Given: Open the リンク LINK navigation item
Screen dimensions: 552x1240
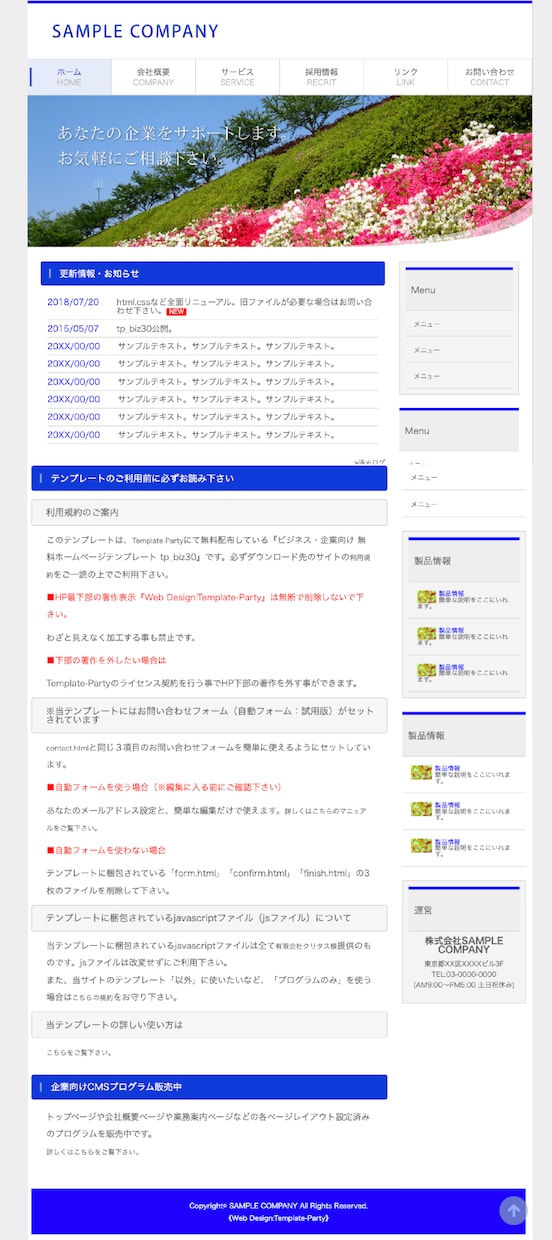Looking at the screenshot, I should pos(405,77).
